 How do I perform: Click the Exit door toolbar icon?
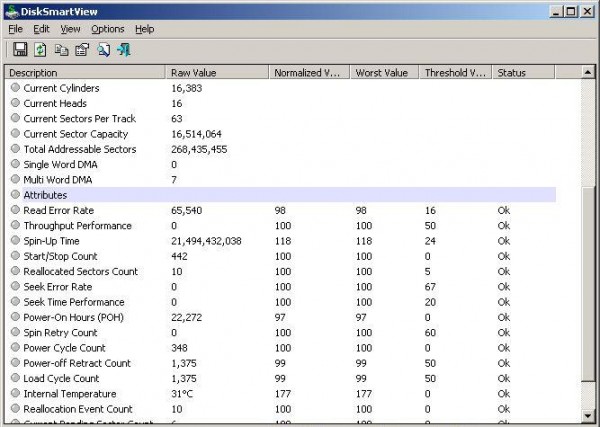(124, 50)
